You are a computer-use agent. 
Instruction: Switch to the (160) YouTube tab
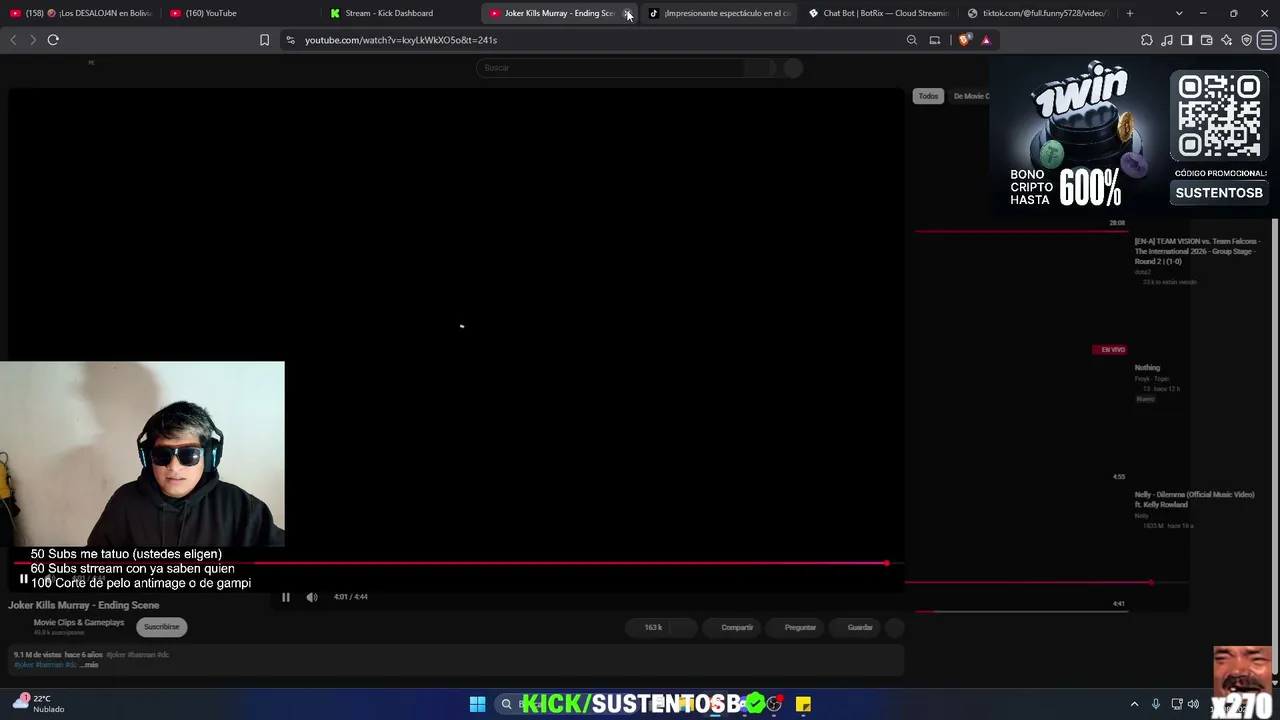click(241, 13)
